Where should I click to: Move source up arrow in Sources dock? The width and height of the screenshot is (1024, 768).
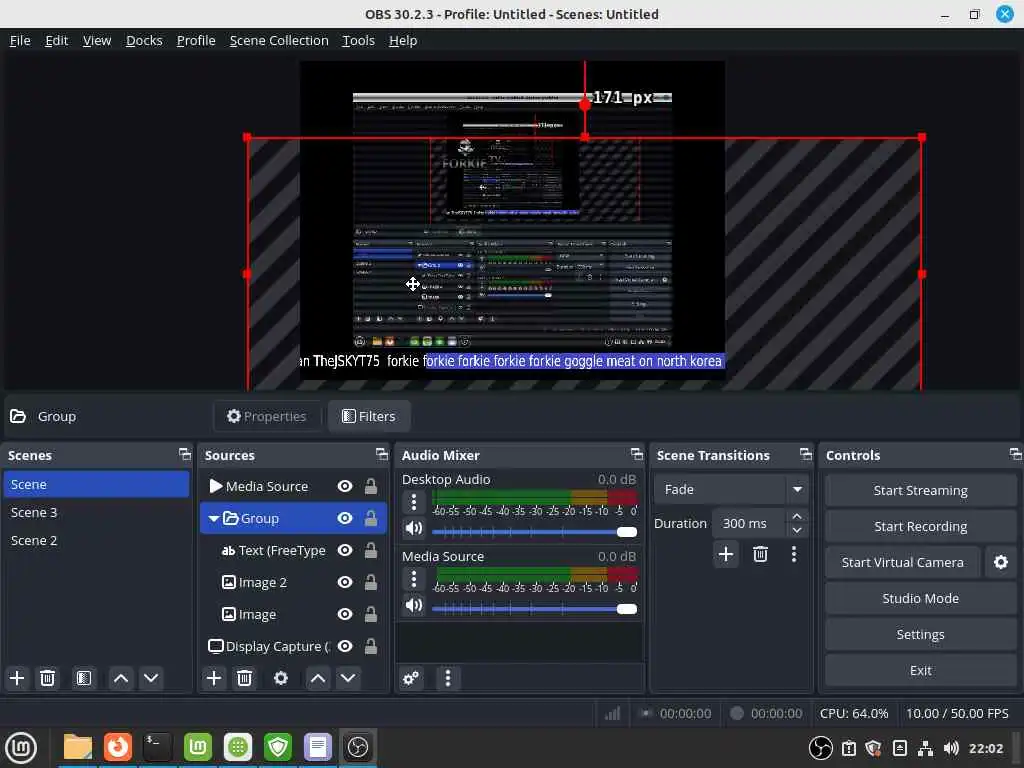pyautogui.click(x=318, y=678)
